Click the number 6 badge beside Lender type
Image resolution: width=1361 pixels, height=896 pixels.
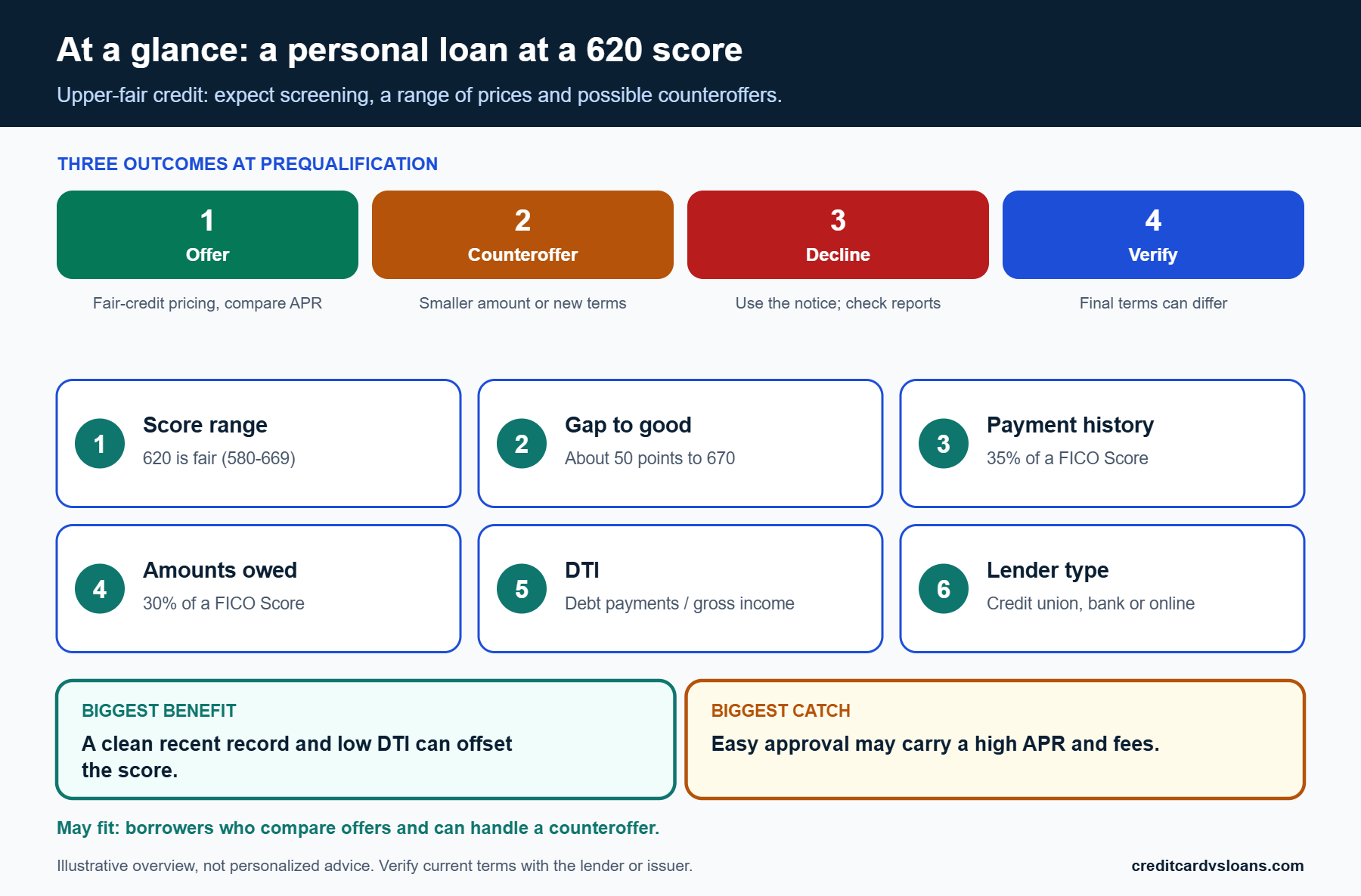pos(944,589)
